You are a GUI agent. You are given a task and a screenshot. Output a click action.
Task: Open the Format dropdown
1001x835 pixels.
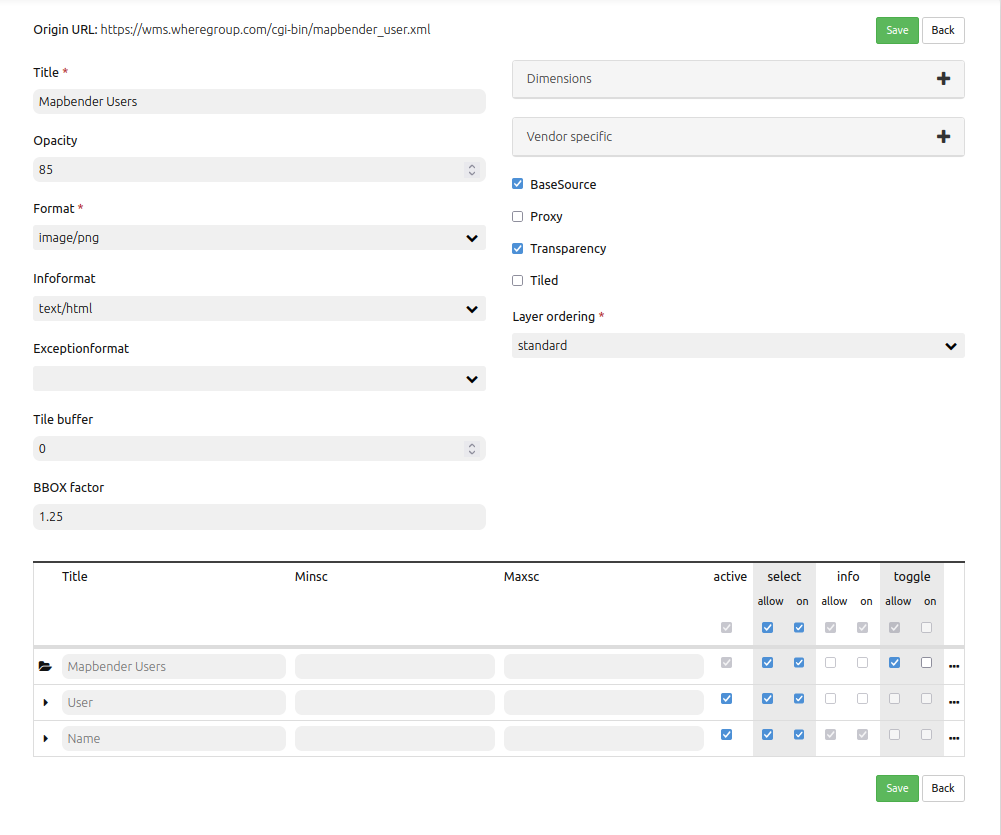pyautogui.click(x=259, y=238)
